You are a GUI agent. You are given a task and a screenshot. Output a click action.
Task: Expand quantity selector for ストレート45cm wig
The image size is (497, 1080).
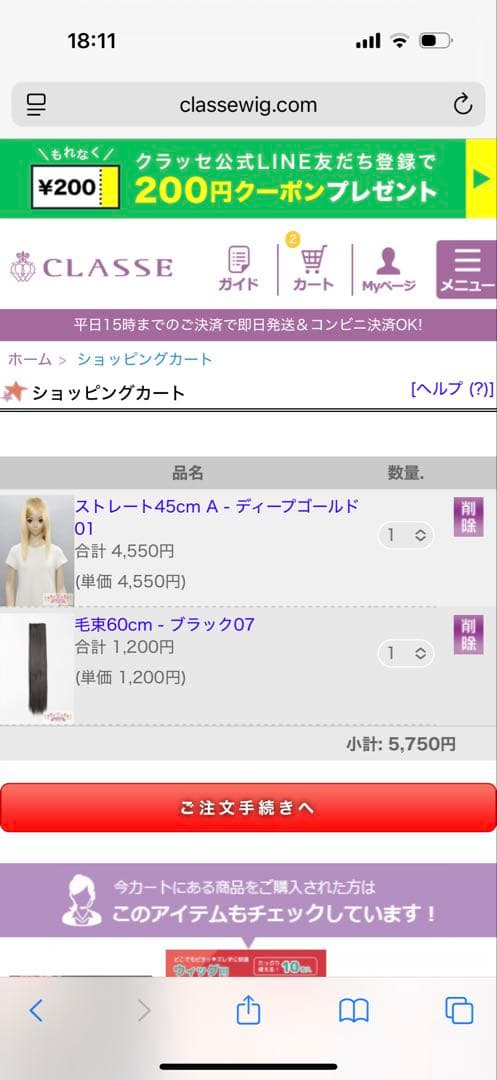pos(405,535)
